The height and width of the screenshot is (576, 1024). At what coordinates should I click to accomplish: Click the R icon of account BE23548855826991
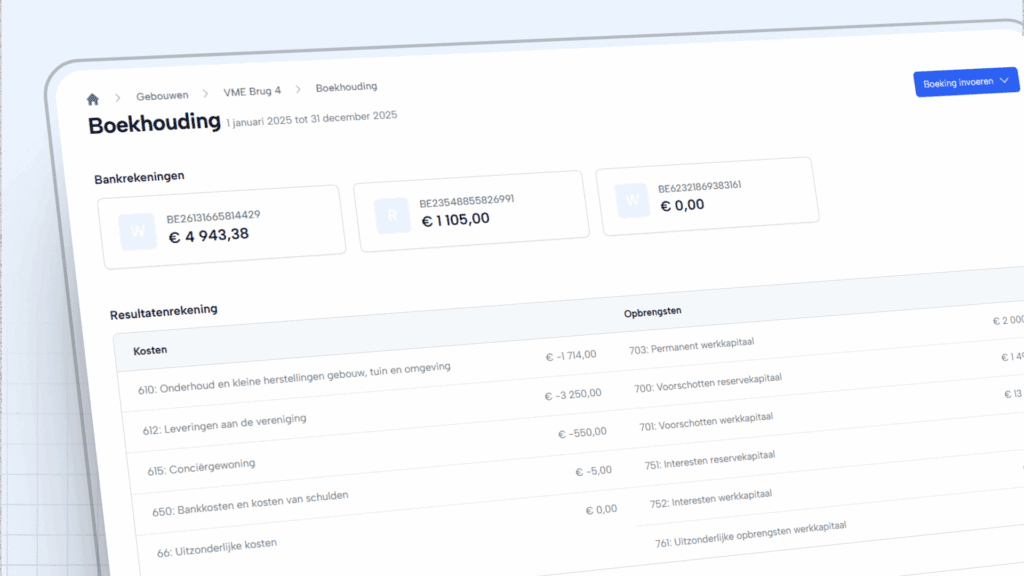[392, 216]
